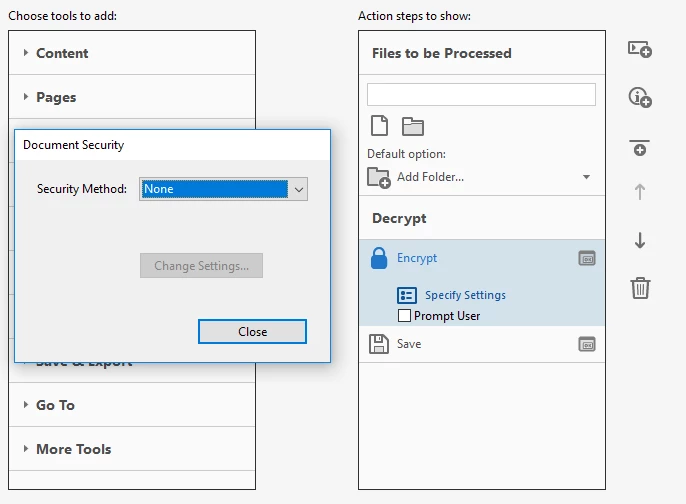Add instruction step with the info-plus icon
Image resolution: width=686 pixels, height=504 pixels.
point(640,97)
